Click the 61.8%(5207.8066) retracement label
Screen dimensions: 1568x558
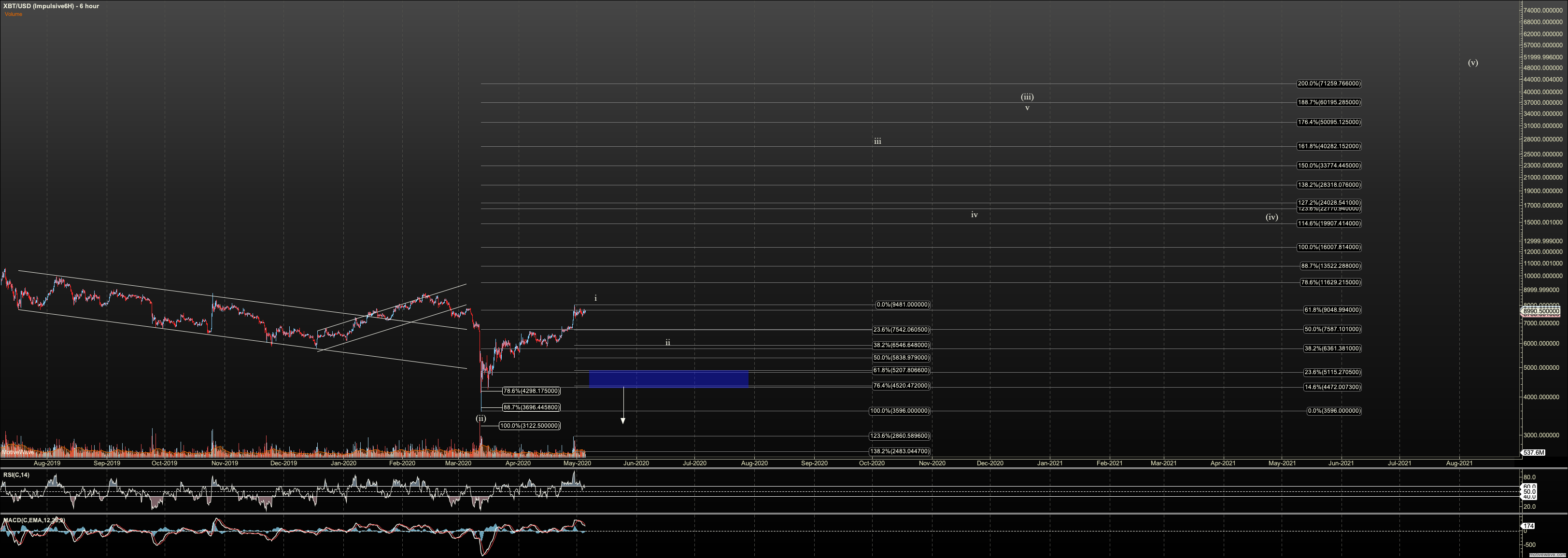[x=901, y=371]
